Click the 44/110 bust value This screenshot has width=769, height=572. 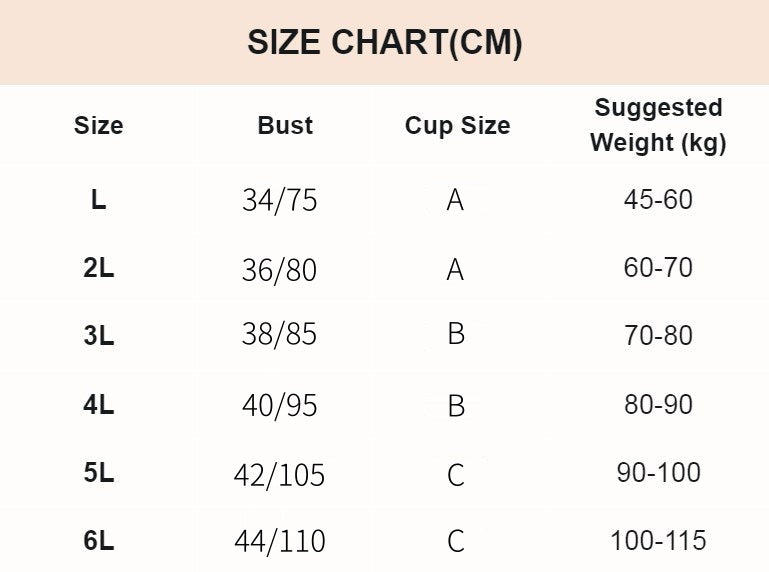pyautogui.click(x=280, y=541)
